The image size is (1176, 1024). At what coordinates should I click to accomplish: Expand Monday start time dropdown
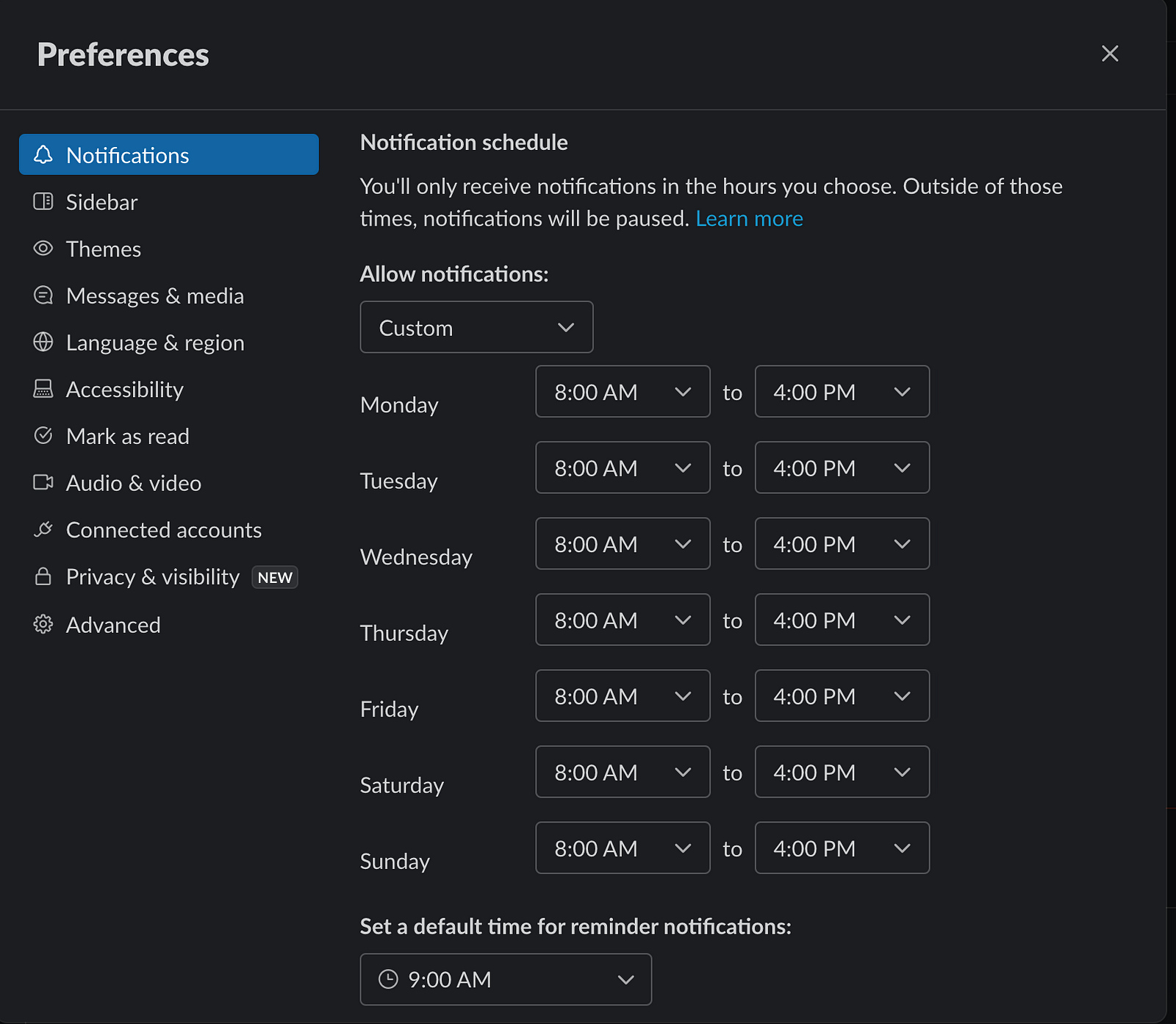(623, 392)
